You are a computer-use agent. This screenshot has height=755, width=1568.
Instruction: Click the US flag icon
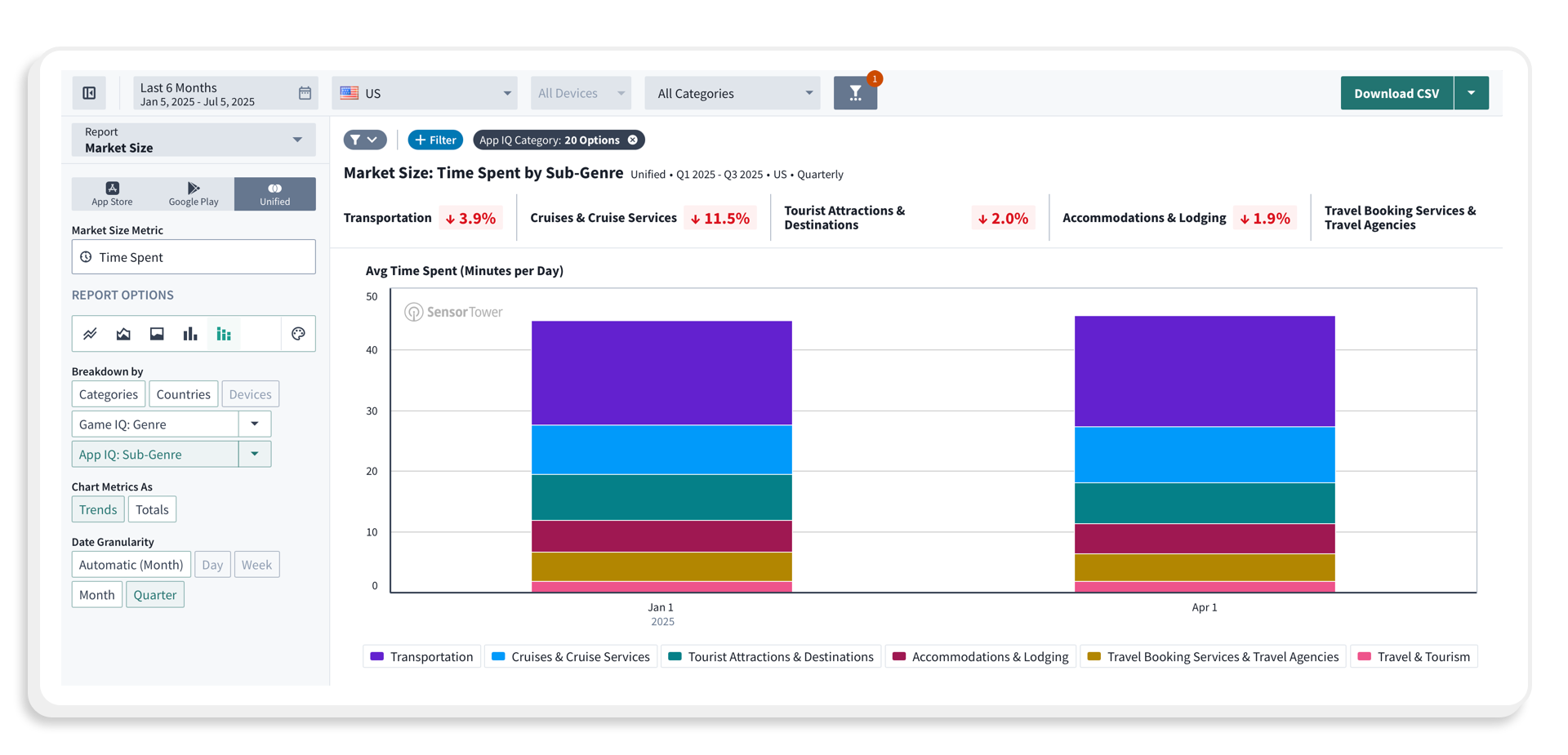(350, 93)
